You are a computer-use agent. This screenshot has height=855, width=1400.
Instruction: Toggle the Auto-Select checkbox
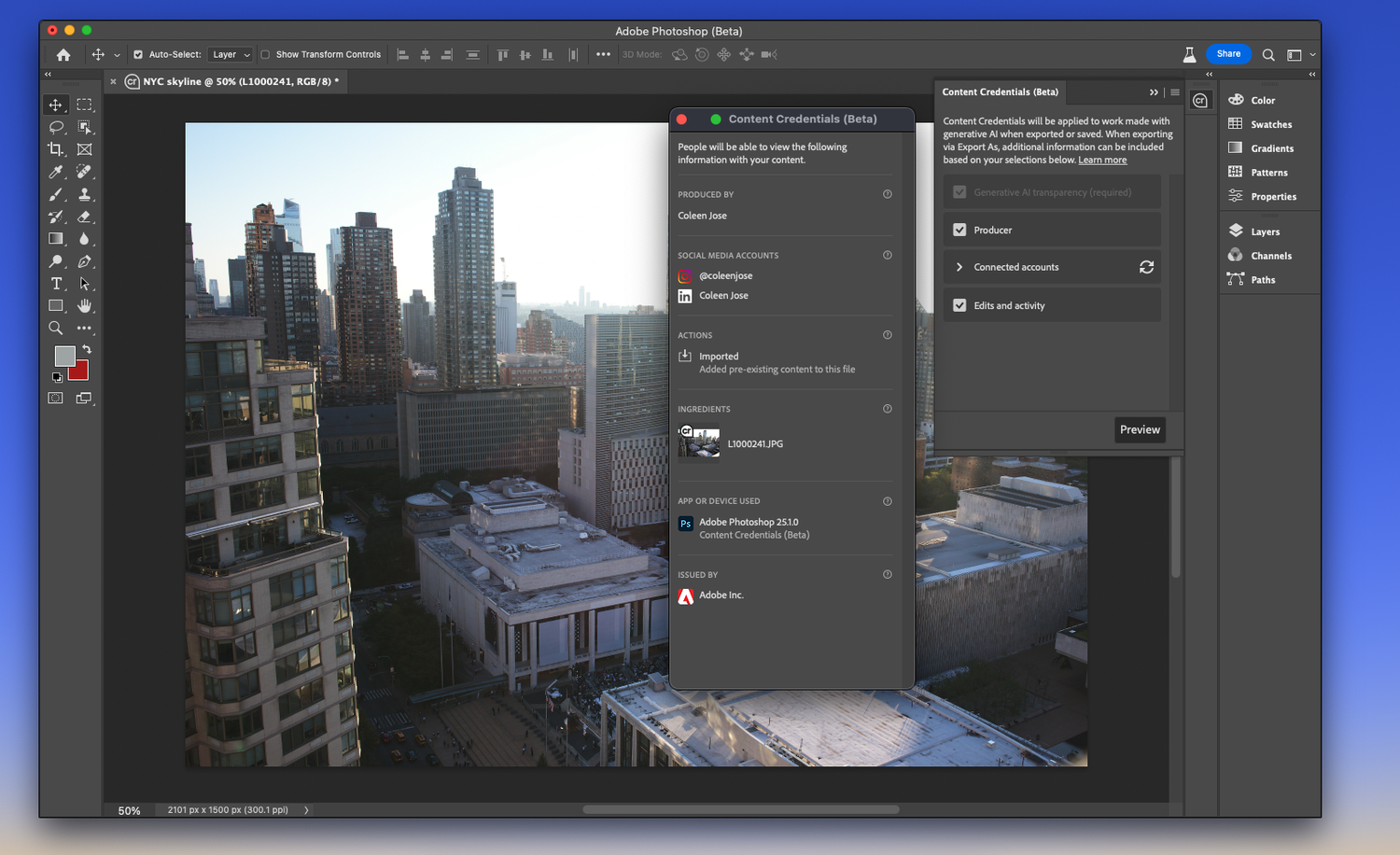[x=138, y=55]
